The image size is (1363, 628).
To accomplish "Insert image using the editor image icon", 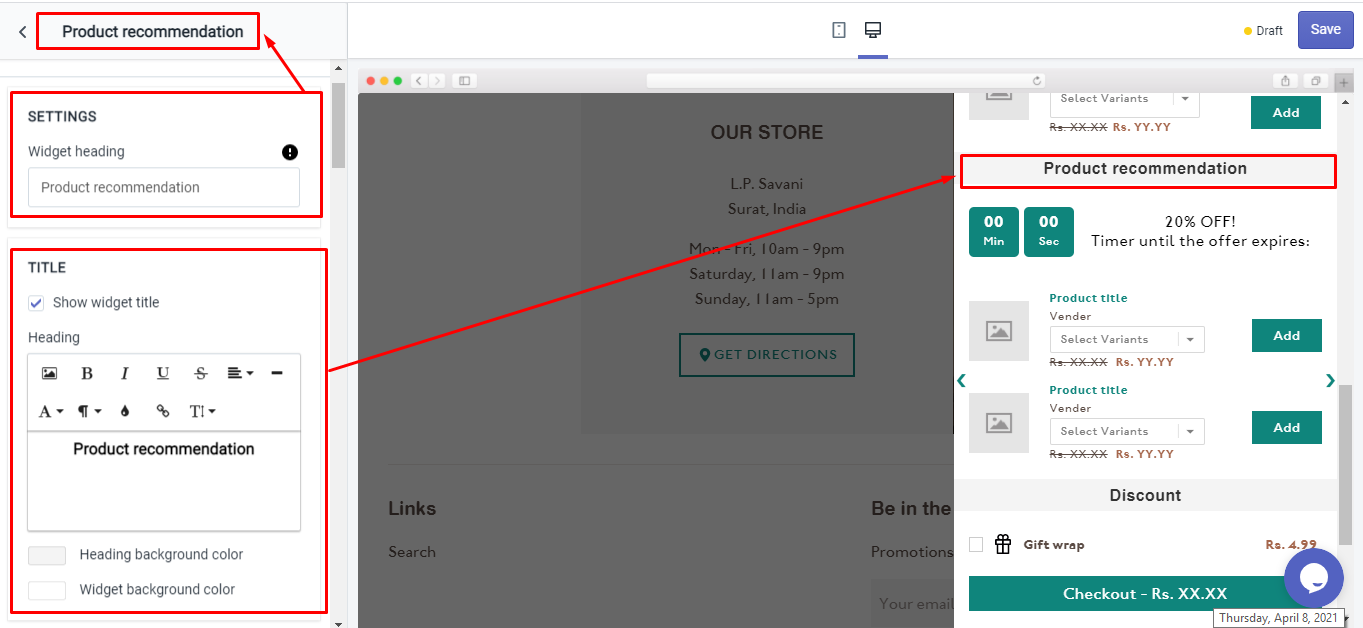I will pos(49,373).
